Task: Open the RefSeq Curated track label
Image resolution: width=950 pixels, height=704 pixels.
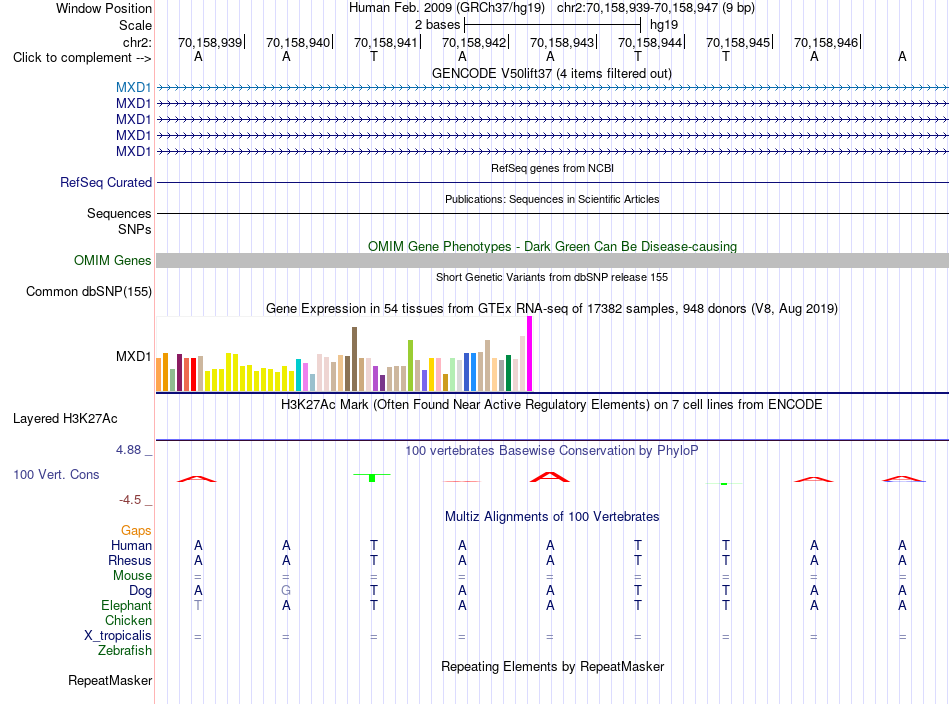Action: point(106,182)
